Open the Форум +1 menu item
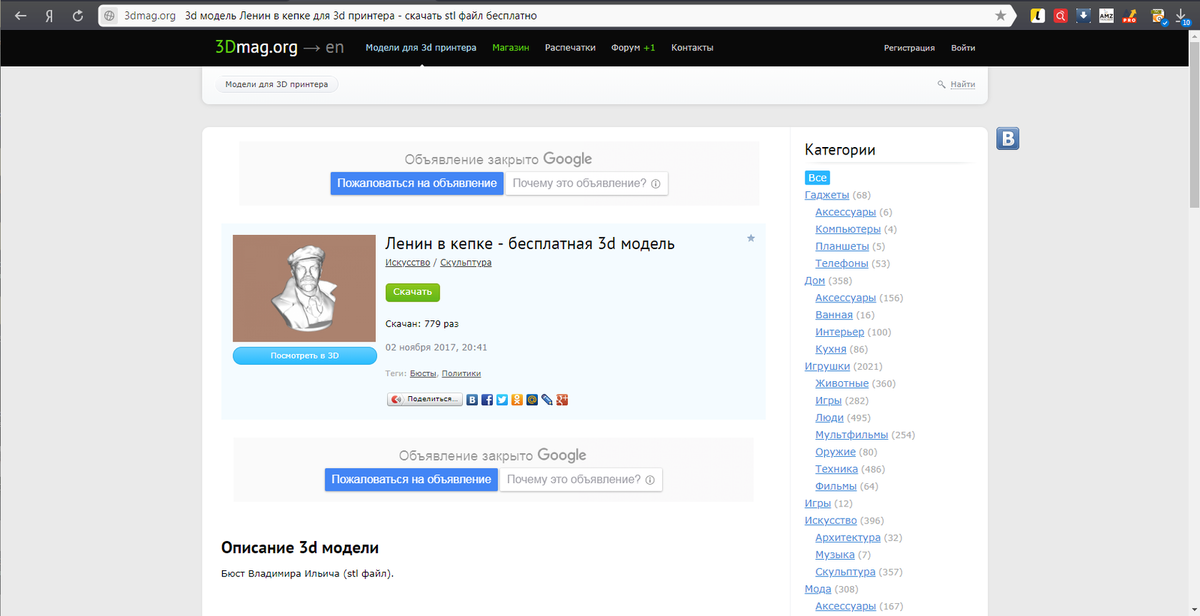The image size is (1200, 616). (633, 48)
